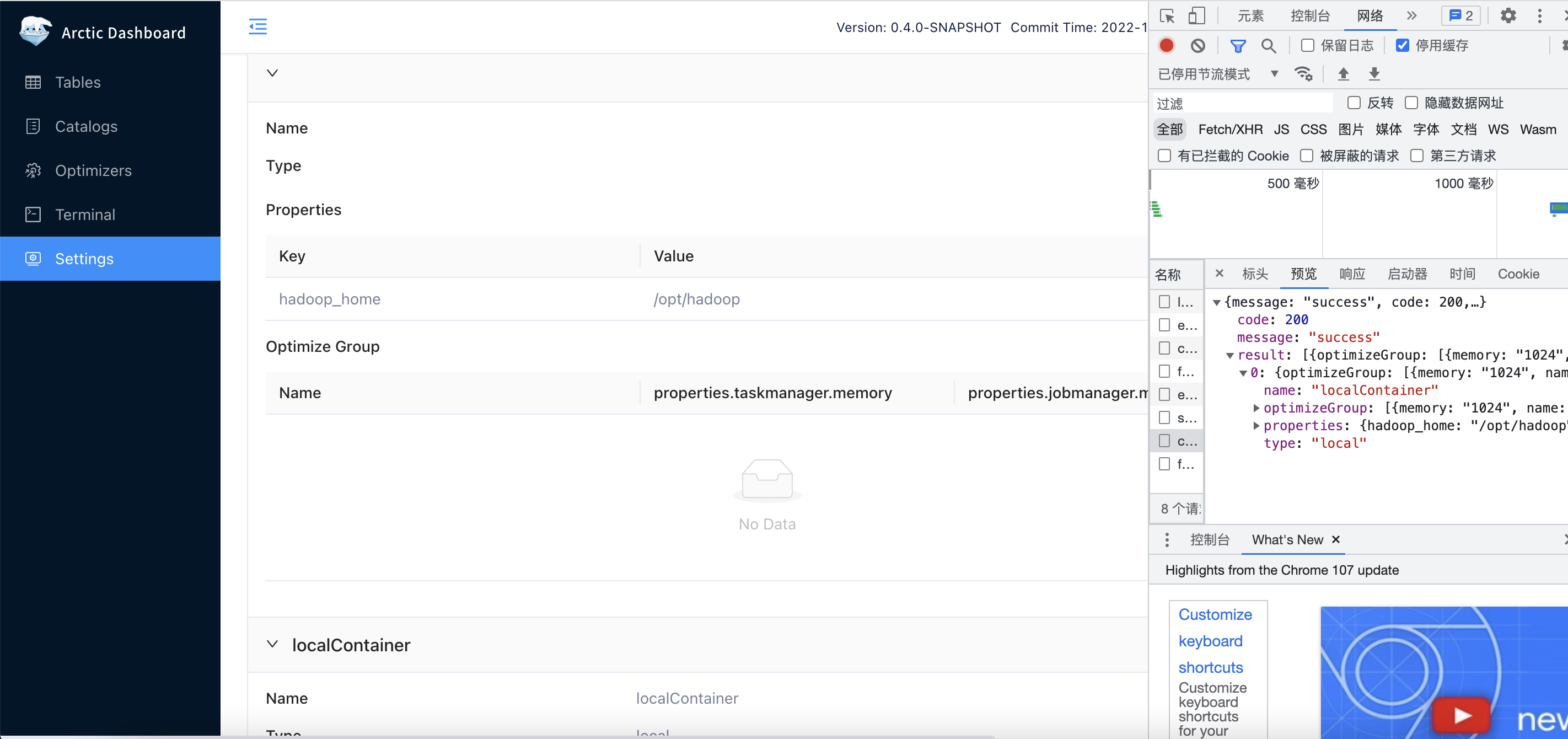Image resolution: width=1568 pixels, height=739 pixels.
Task: Click the sidebar collapse menu icon
Action: pos(257,26)
